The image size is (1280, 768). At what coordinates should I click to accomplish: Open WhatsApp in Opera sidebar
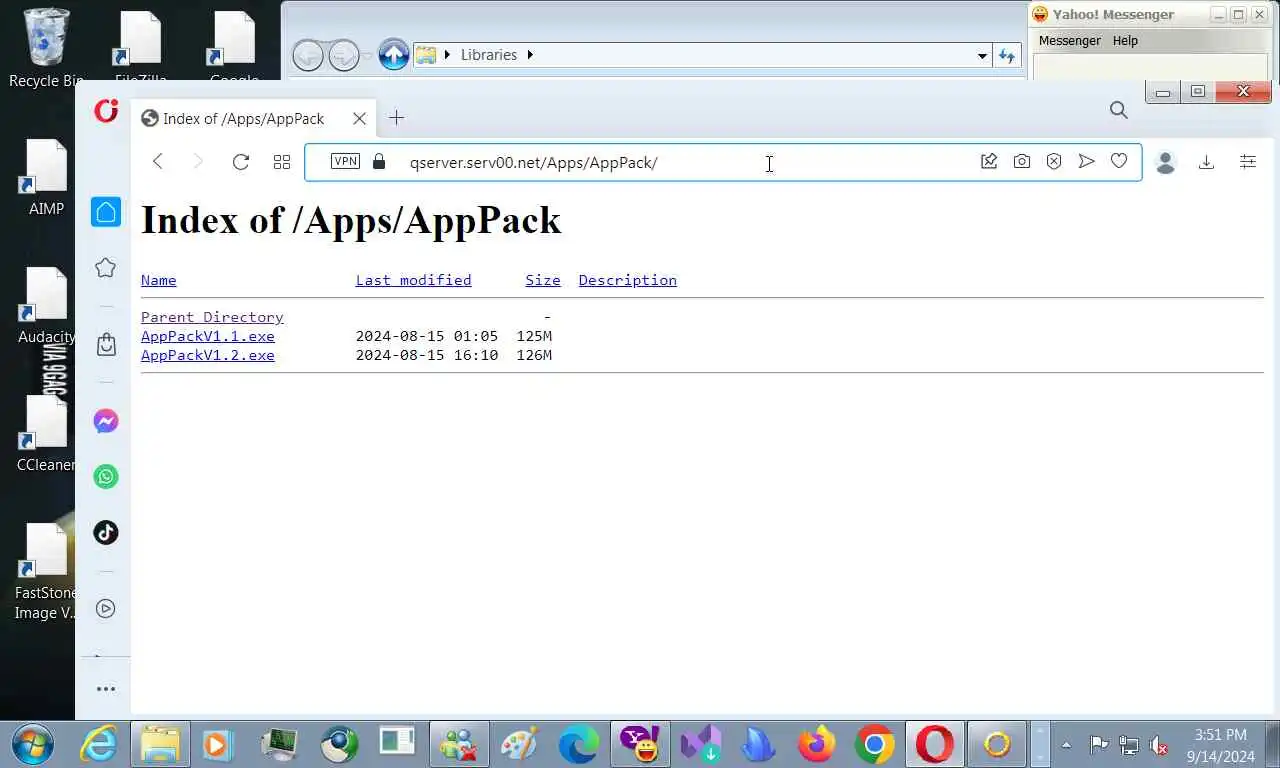point(106,477)
